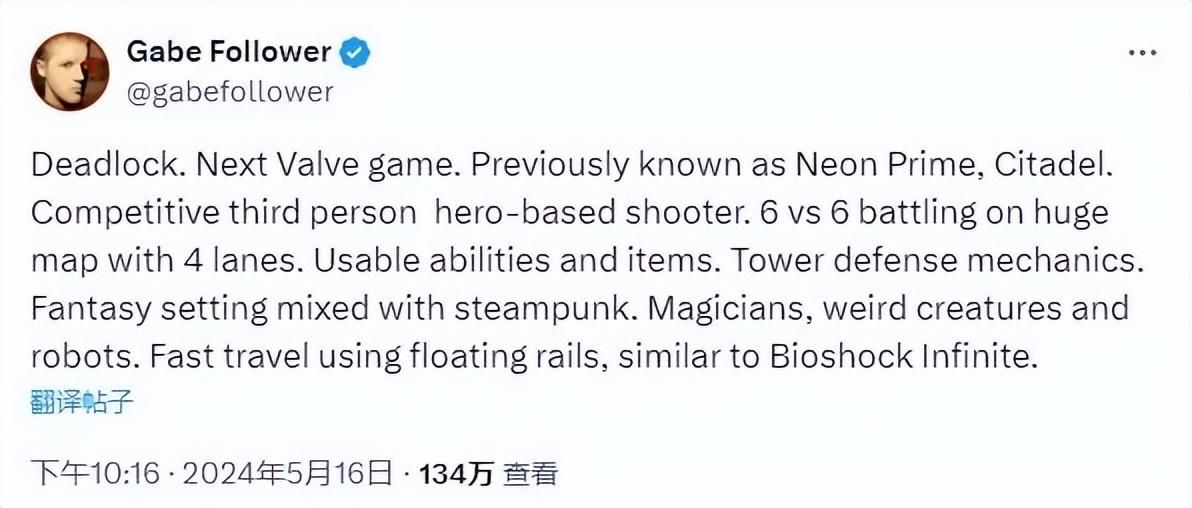Open Gabe Follower's profile avatar
This screenshot has width=1192, height=508.
(70, 71)
